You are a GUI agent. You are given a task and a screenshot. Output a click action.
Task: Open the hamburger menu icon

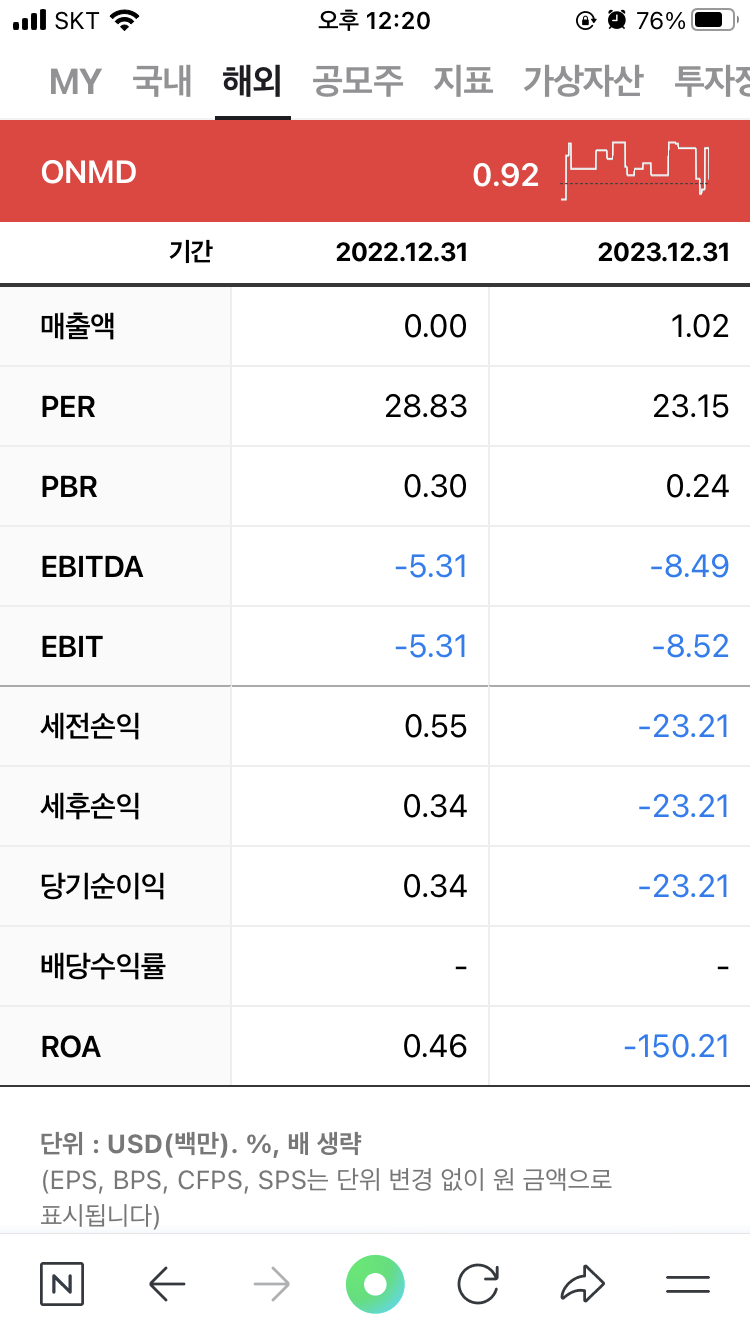point(687,1284)
